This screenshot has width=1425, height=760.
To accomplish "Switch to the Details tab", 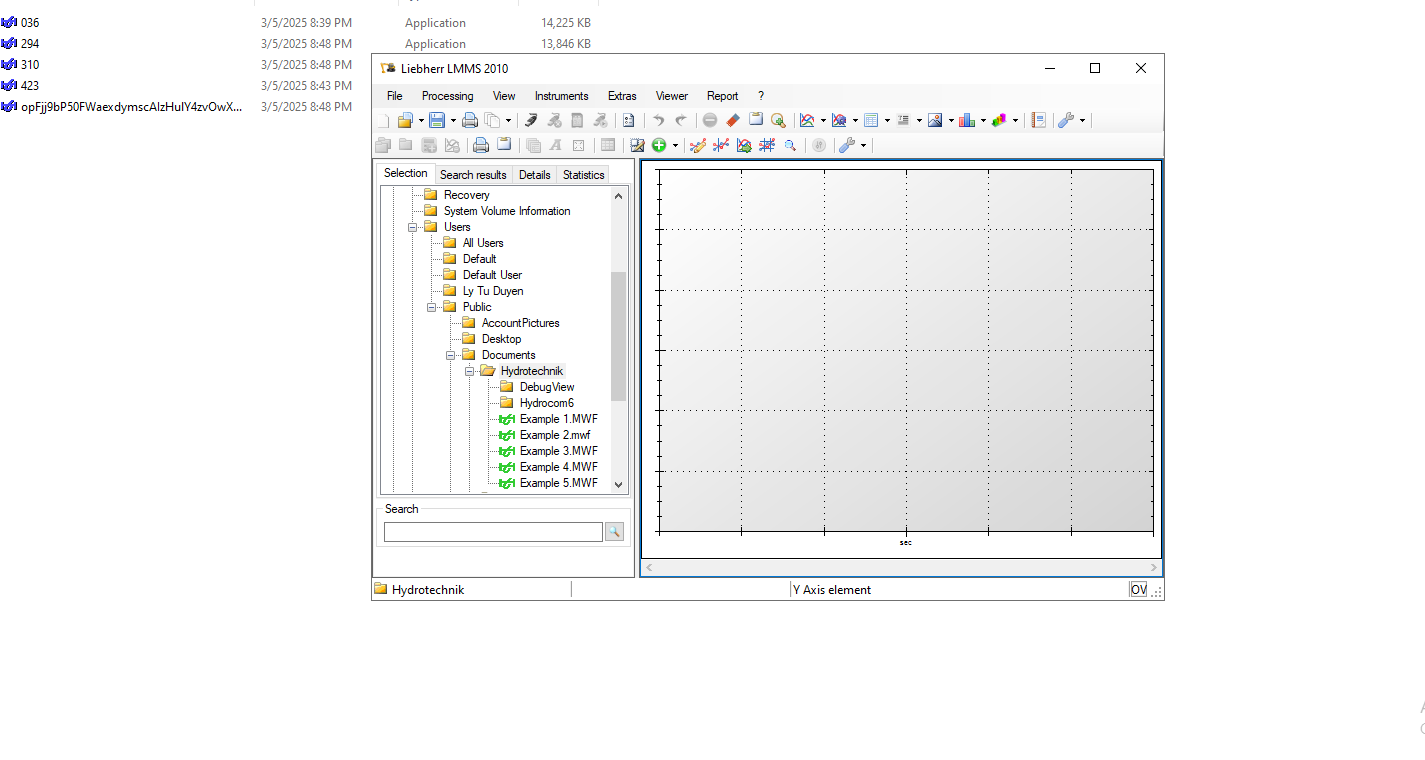I will [534, 174].
